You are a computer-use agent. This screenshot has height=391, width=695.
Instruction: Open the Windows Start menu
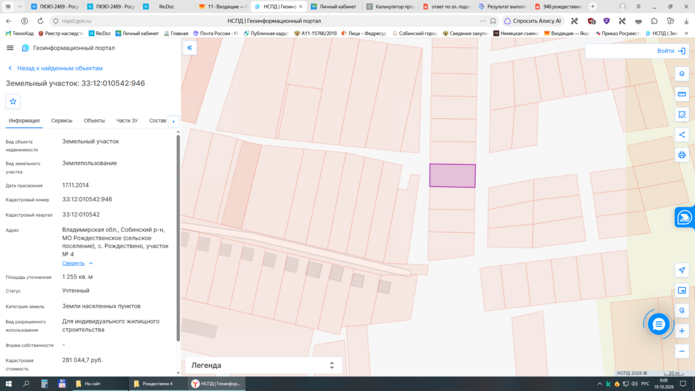[x=8, y=384]
